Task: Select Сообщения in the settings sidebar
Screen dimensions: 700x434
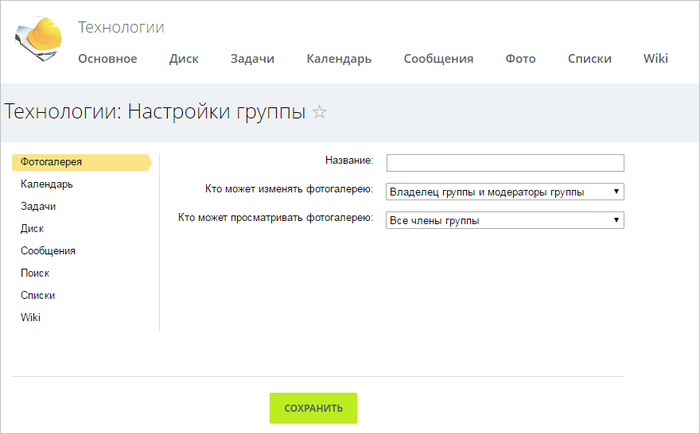Action: click(48, 251)
